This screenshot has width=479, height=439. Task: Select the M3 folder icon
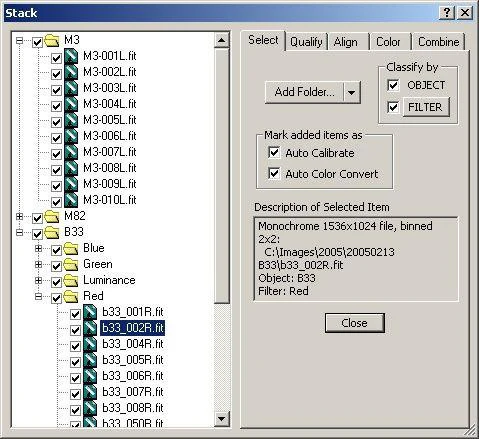pos(52,41)
